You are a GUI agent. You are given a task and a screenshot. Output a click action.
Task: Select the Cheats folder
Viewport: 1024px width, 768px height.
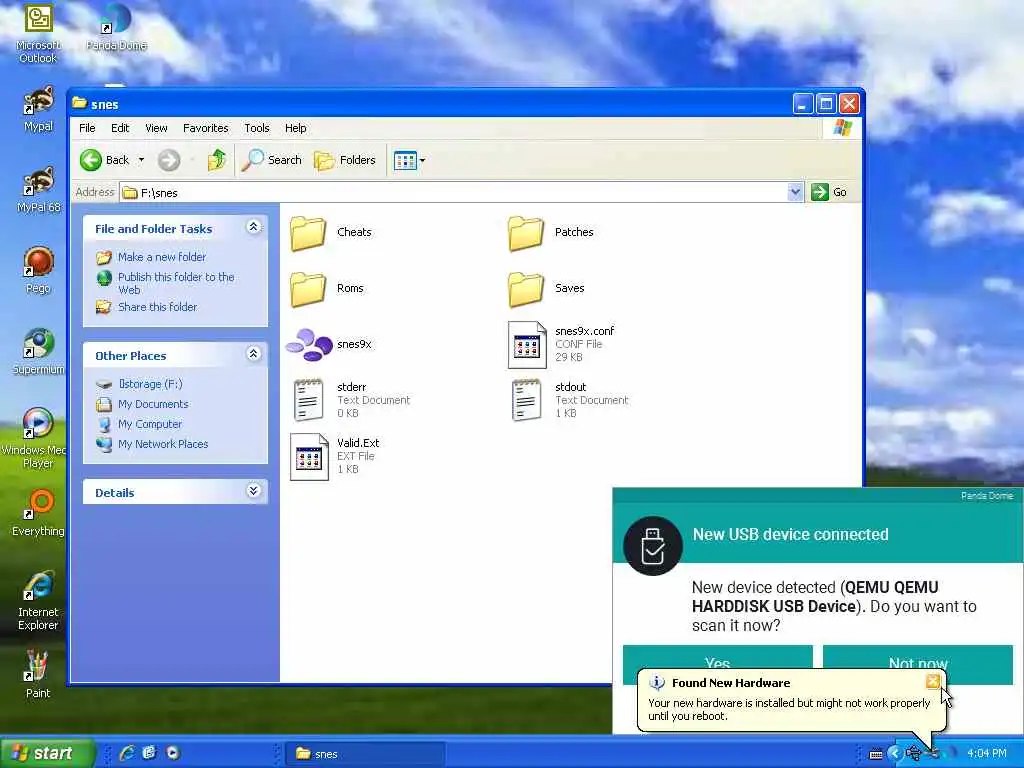point(331,232)
